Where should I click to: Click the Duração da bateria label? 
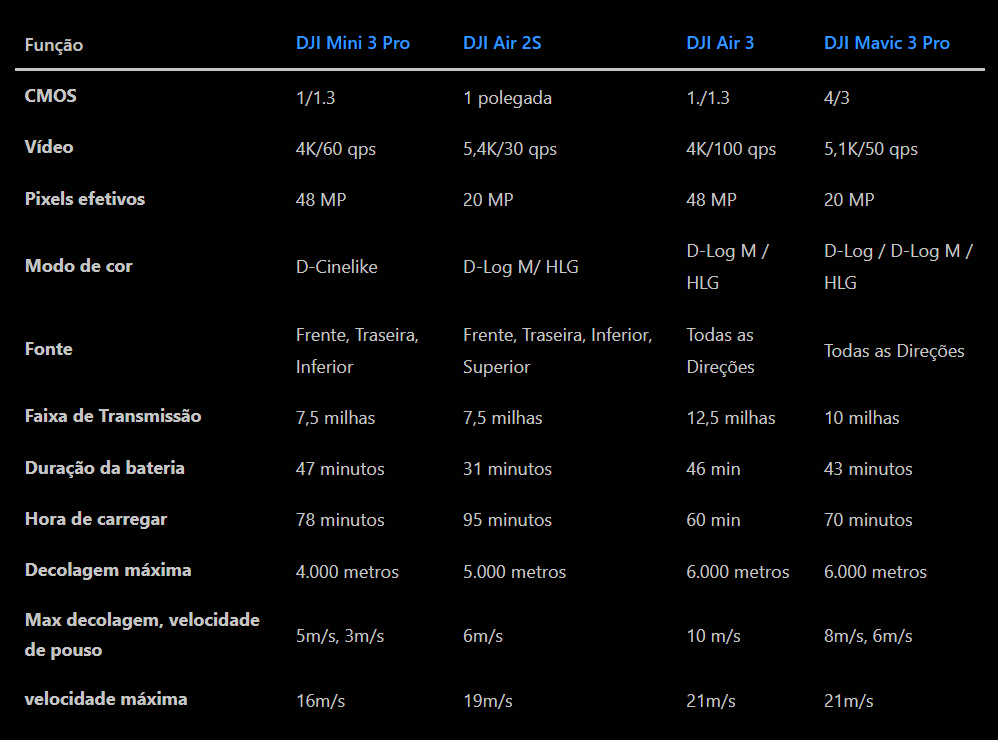105,468
